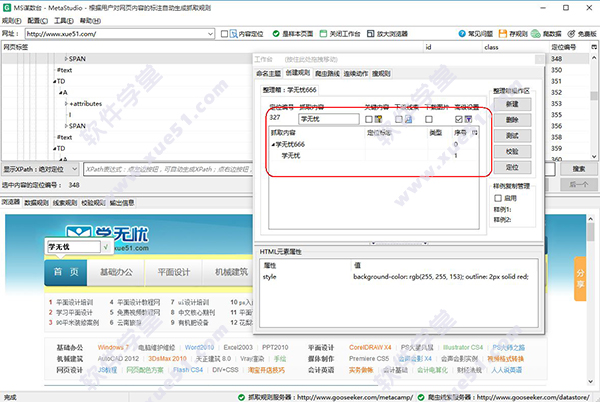
Task: Switch to the 线索规则 bottom tab
Action: pos(65,203)
